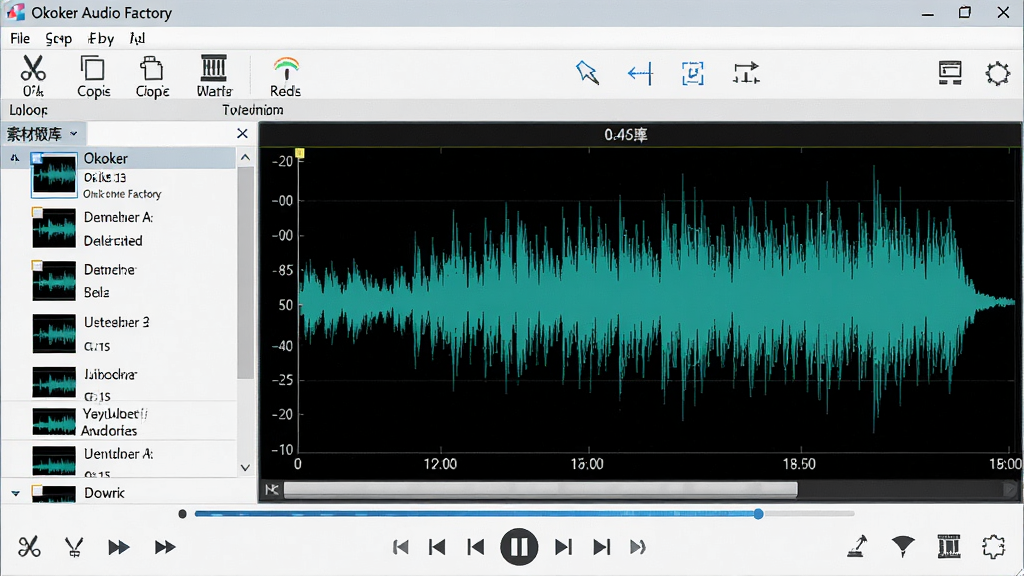The width and height of the screenshot is (1024, 576).
Task: Skip to next track button right of pause
Action: tap(563, 547)
